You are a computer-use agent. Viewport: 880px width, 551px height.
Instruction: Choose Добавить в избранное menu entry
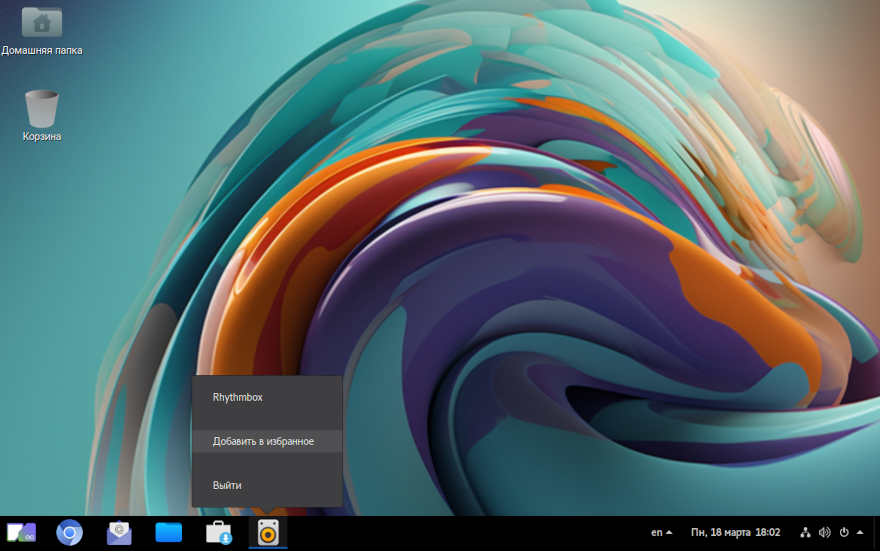click(263, 441)
